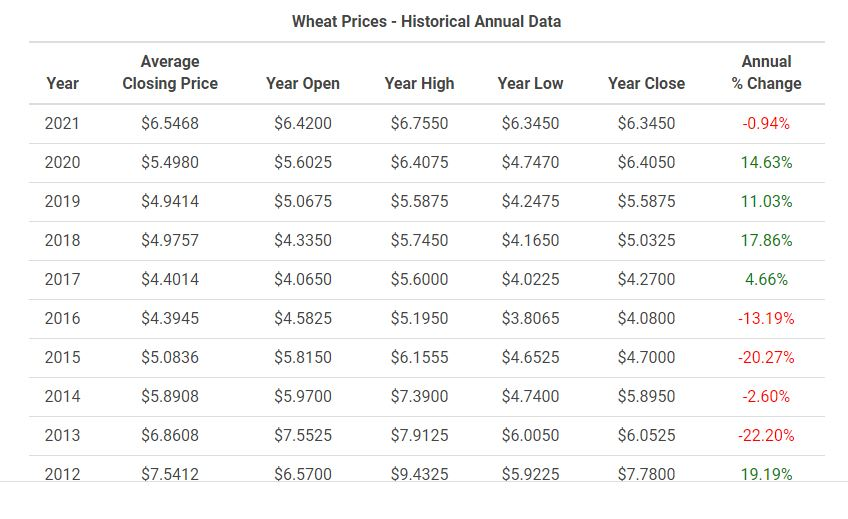Select the 2021 year cell

point(62,124)
